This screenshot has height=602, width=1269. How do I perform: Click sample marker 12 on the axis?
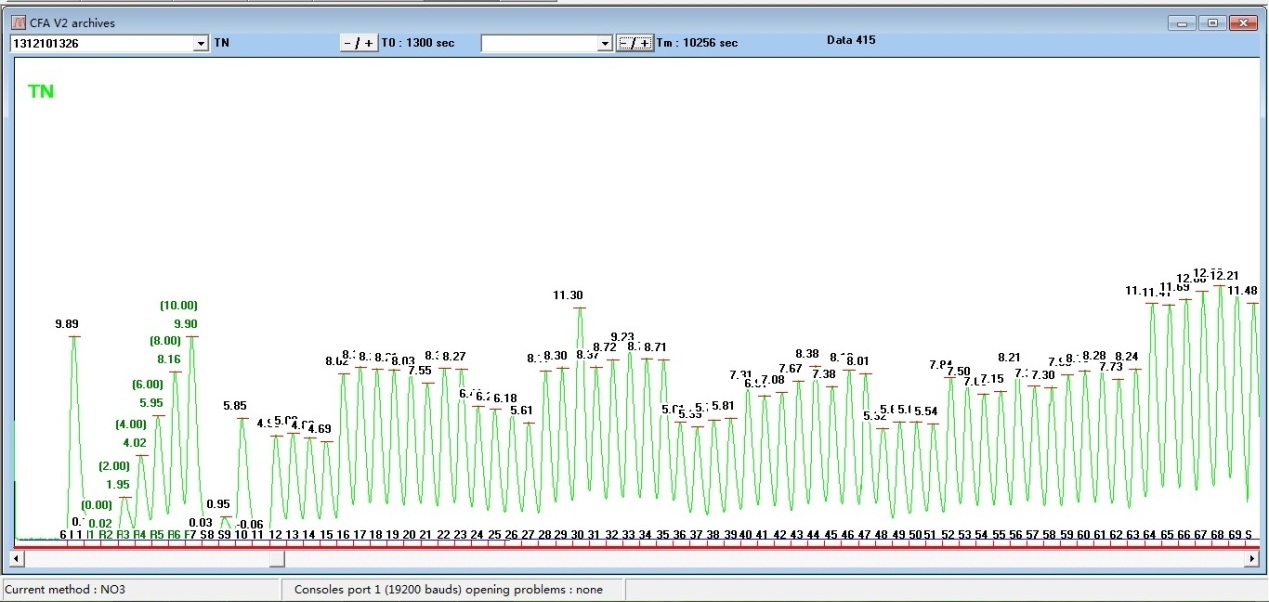coord(275,536)
